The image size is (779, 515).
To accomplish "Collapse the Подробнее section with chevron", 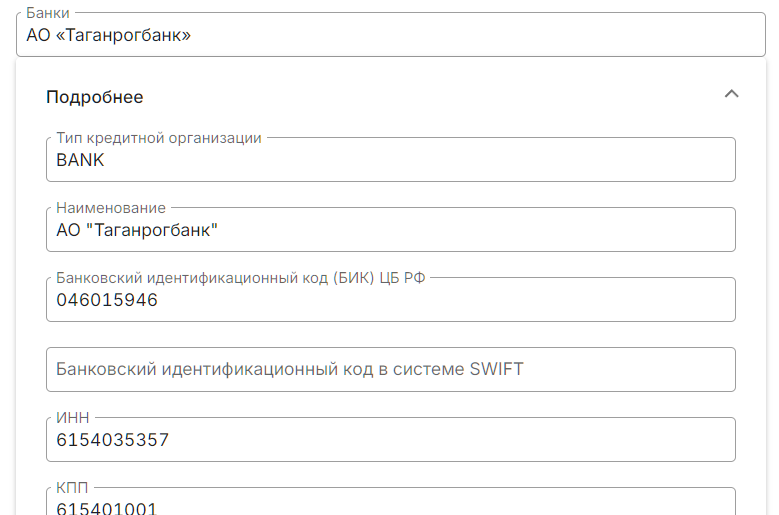I will pos(731,94).
